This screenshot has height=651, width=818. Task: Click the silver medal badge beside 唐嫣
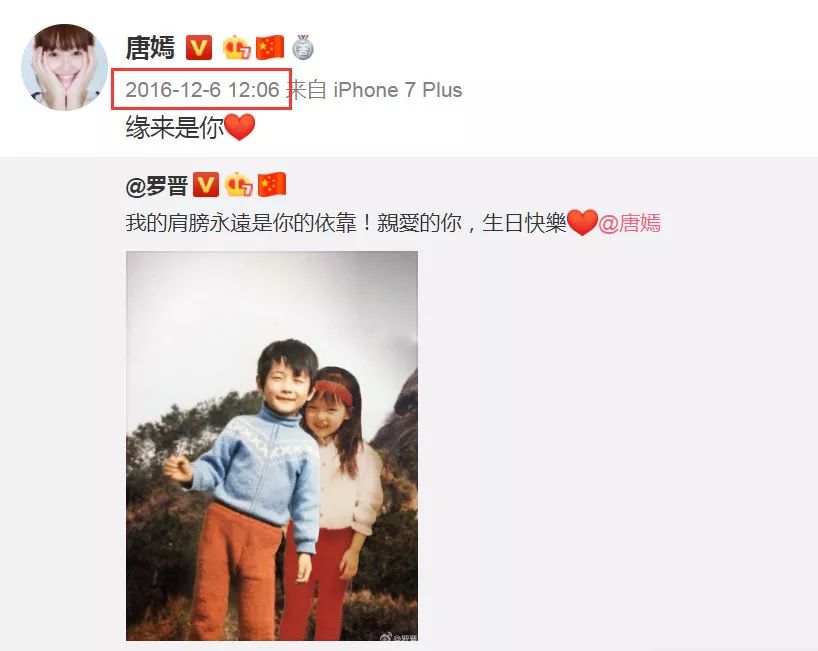pos(303,47)
